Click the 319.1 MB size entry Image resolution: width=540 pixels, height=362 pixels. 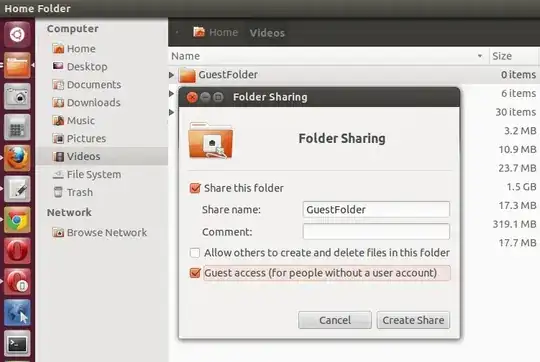coord(514,224)
